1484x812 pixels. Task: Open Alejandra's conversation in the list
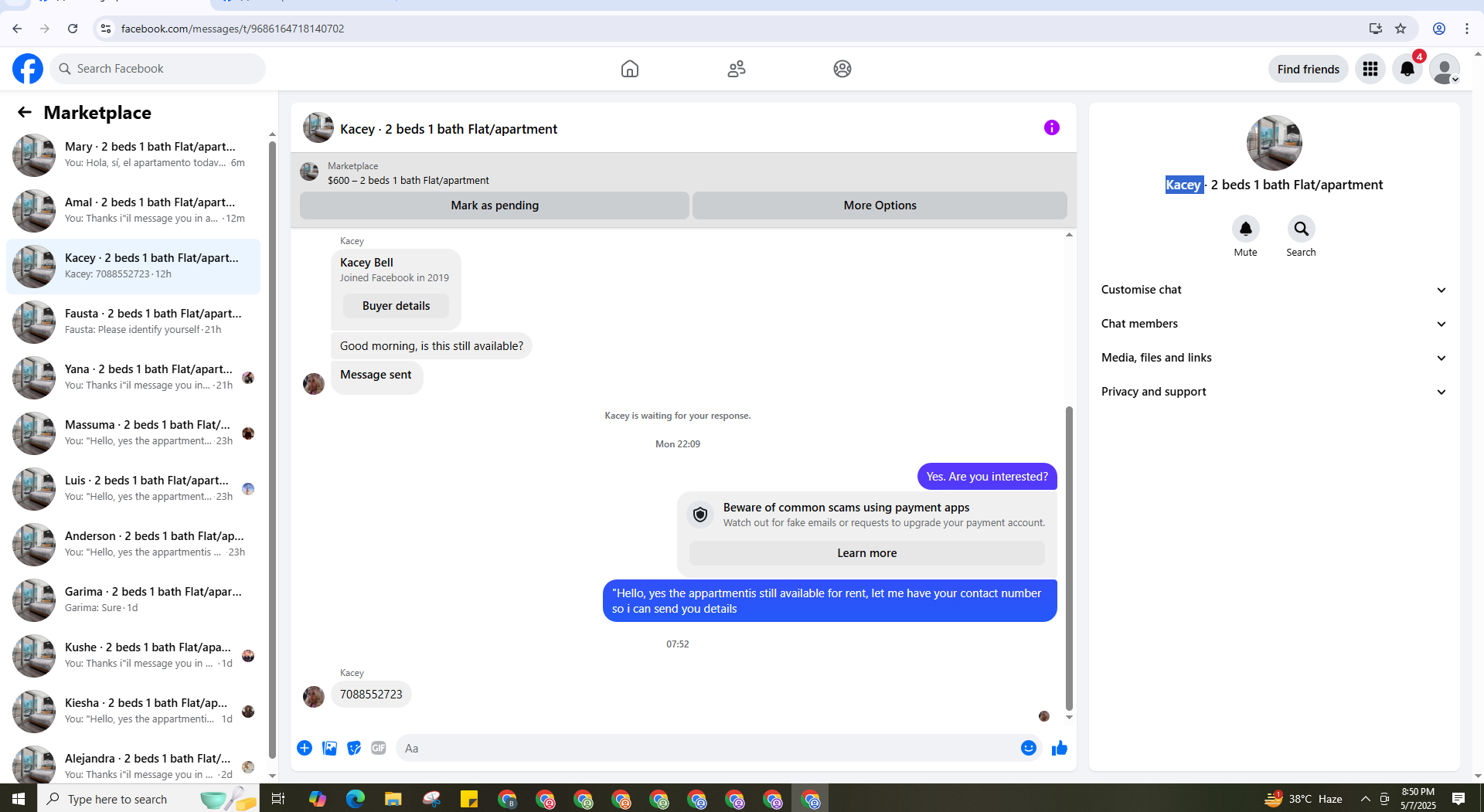[x=133, y=765]
